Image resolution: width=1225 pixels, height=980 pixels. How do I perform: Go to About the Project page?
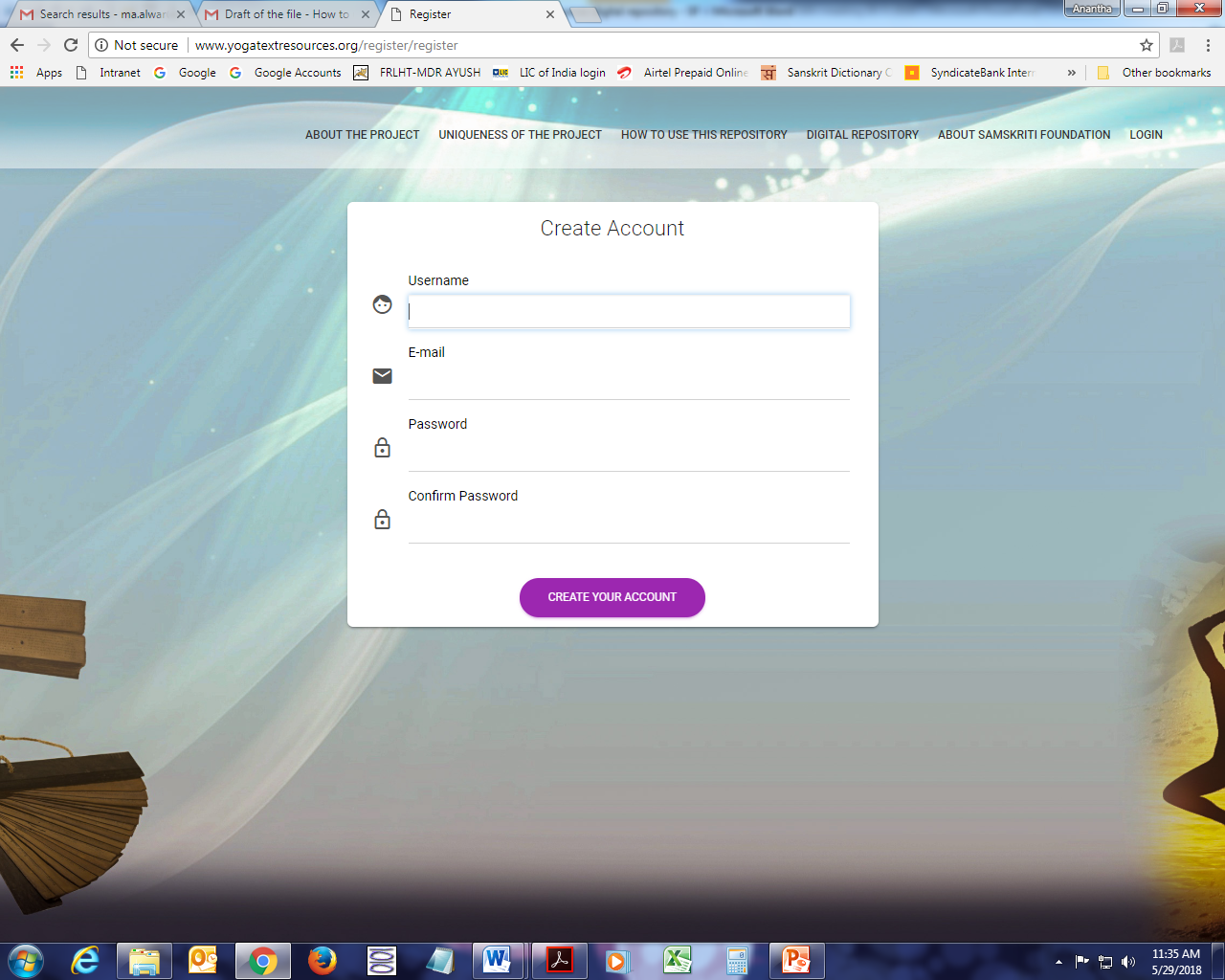tap(362, 135)
